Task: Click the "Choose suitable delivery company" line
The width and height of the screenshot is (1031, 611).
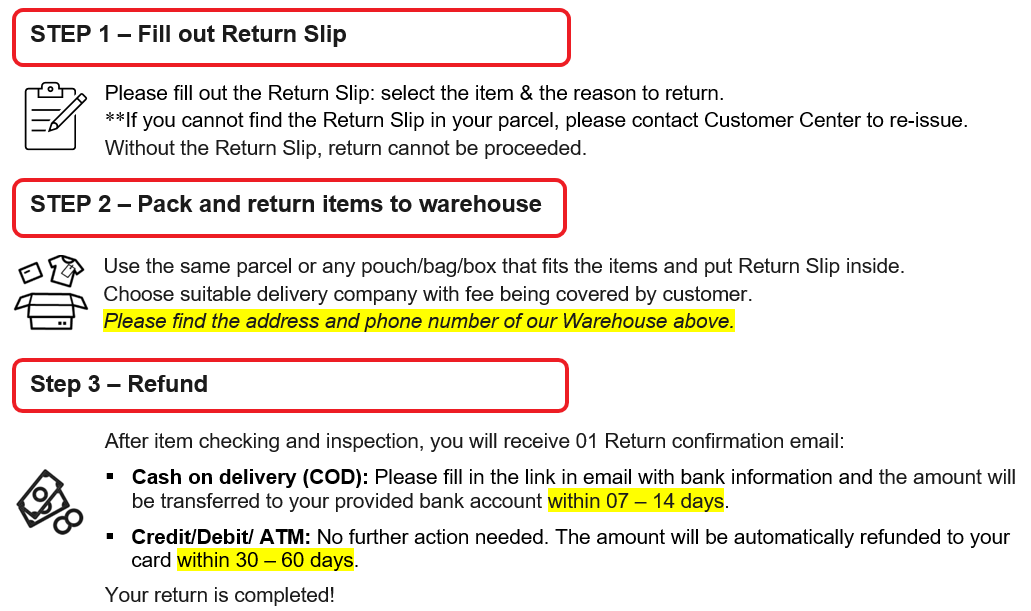Action: (x=427, y=294)
